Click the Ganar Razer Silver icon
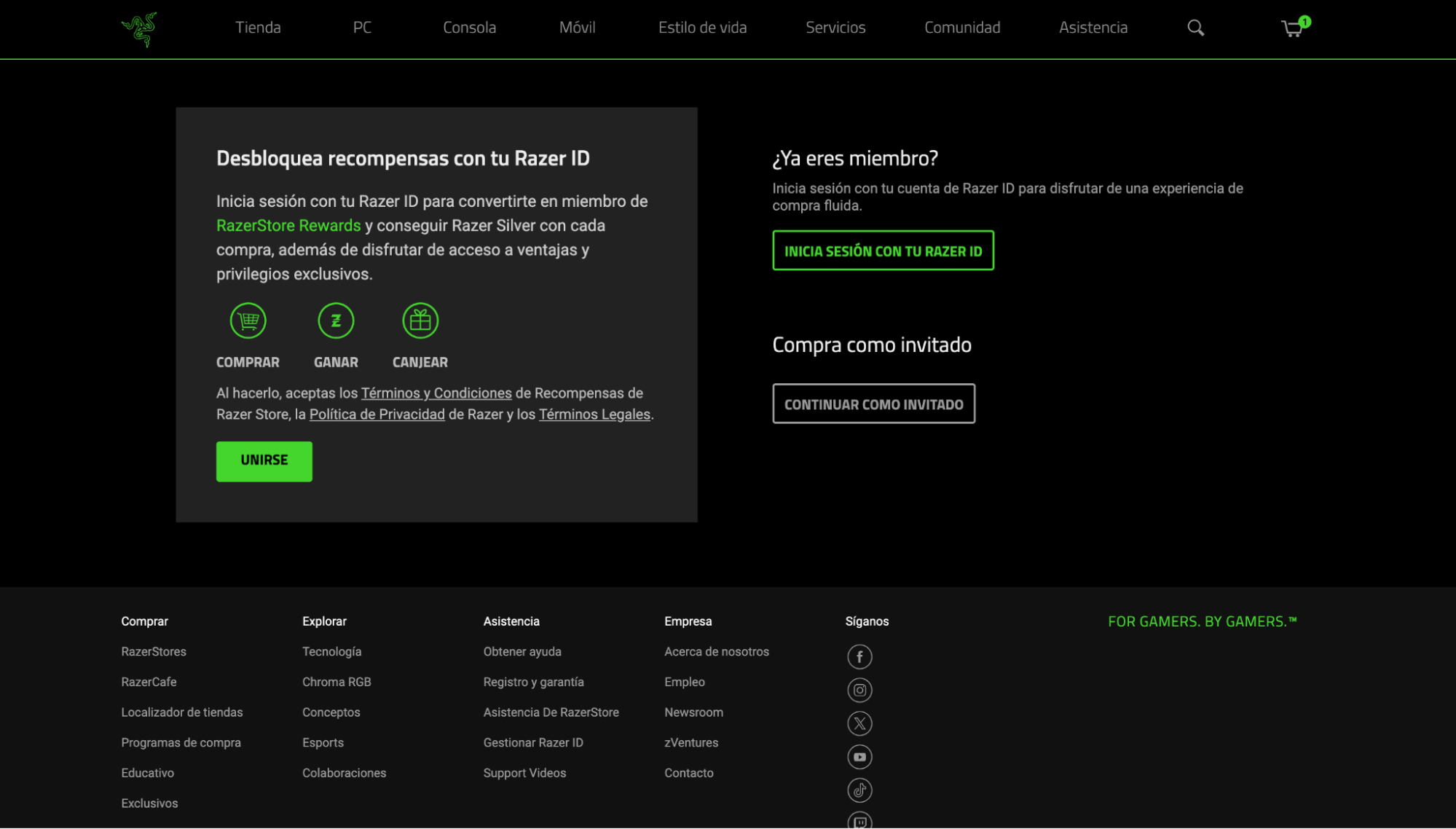 tap(336, 321)
